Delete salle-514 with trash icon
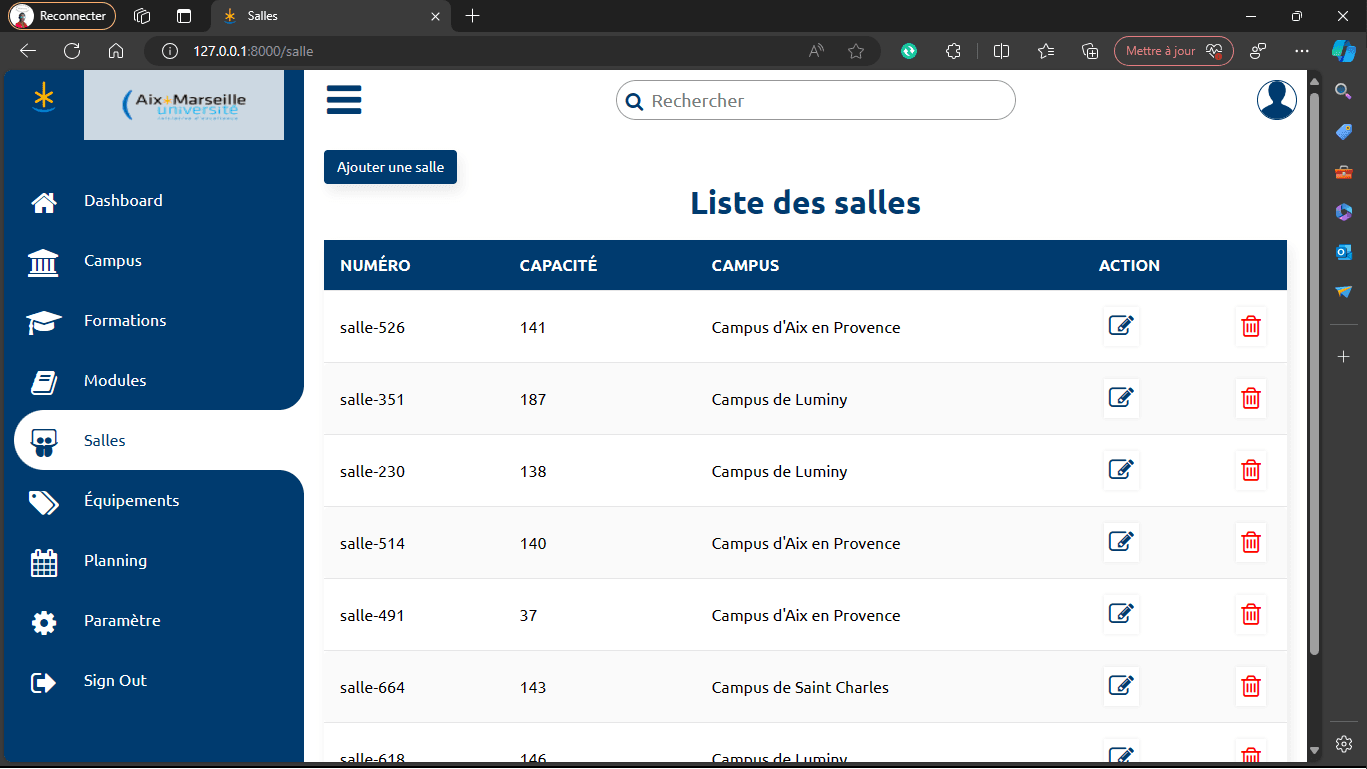Viewport: 1367px width, 769px height. click(x=1250, y=542)
